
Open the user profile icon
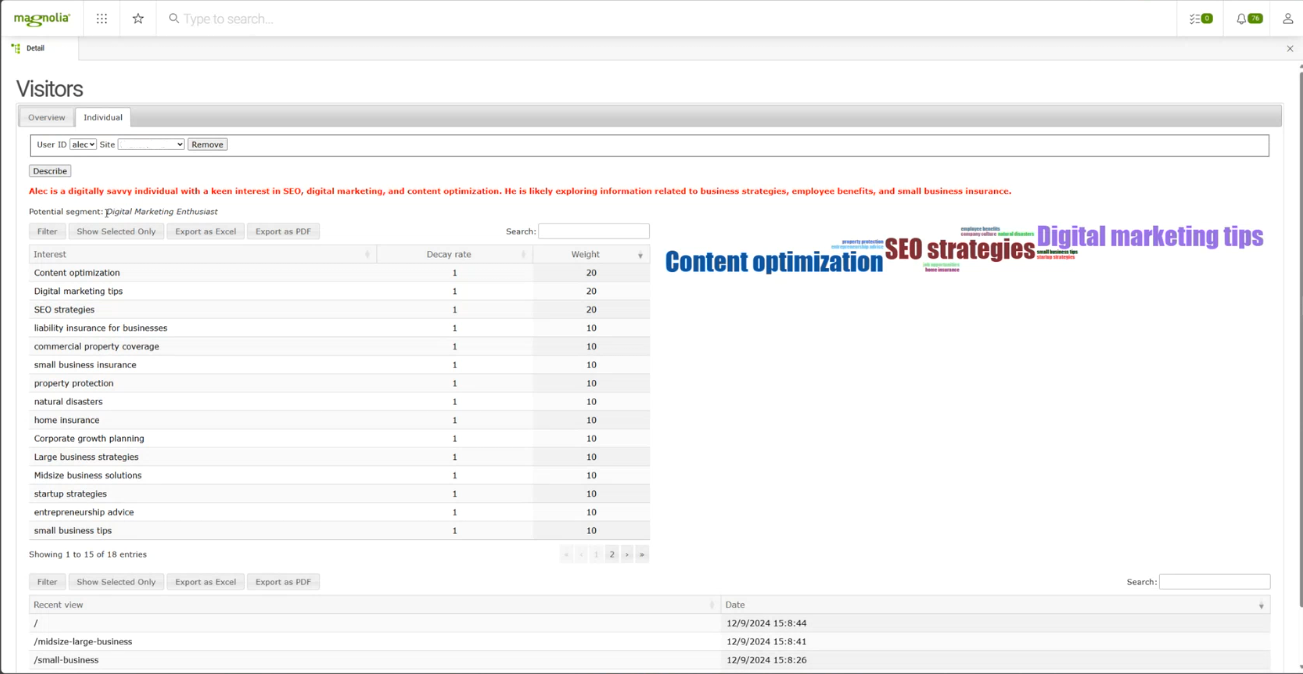(x=1288, y=19)
